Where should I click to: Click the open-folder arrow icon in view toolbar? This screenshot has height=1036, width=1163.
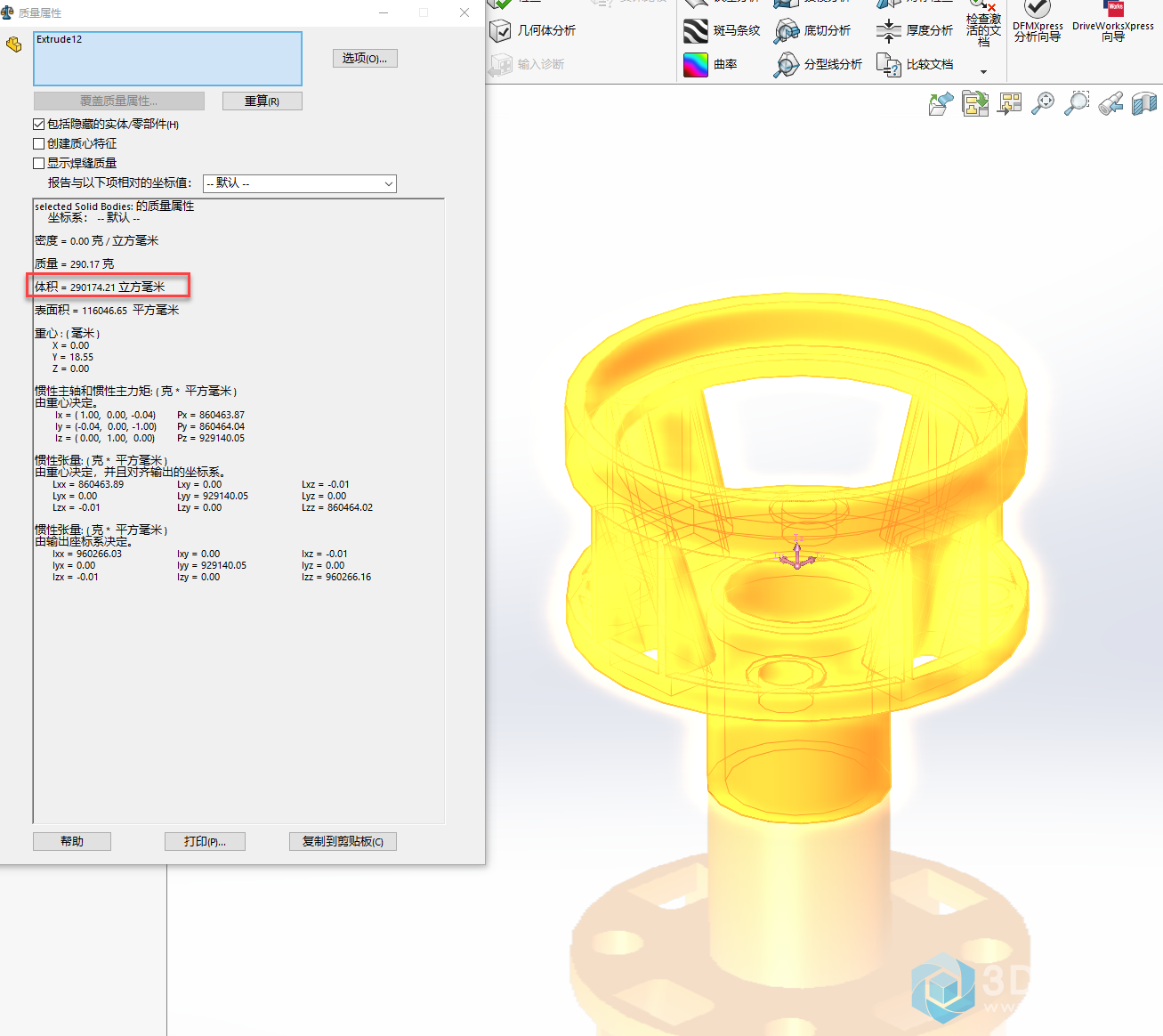(941, 103)
